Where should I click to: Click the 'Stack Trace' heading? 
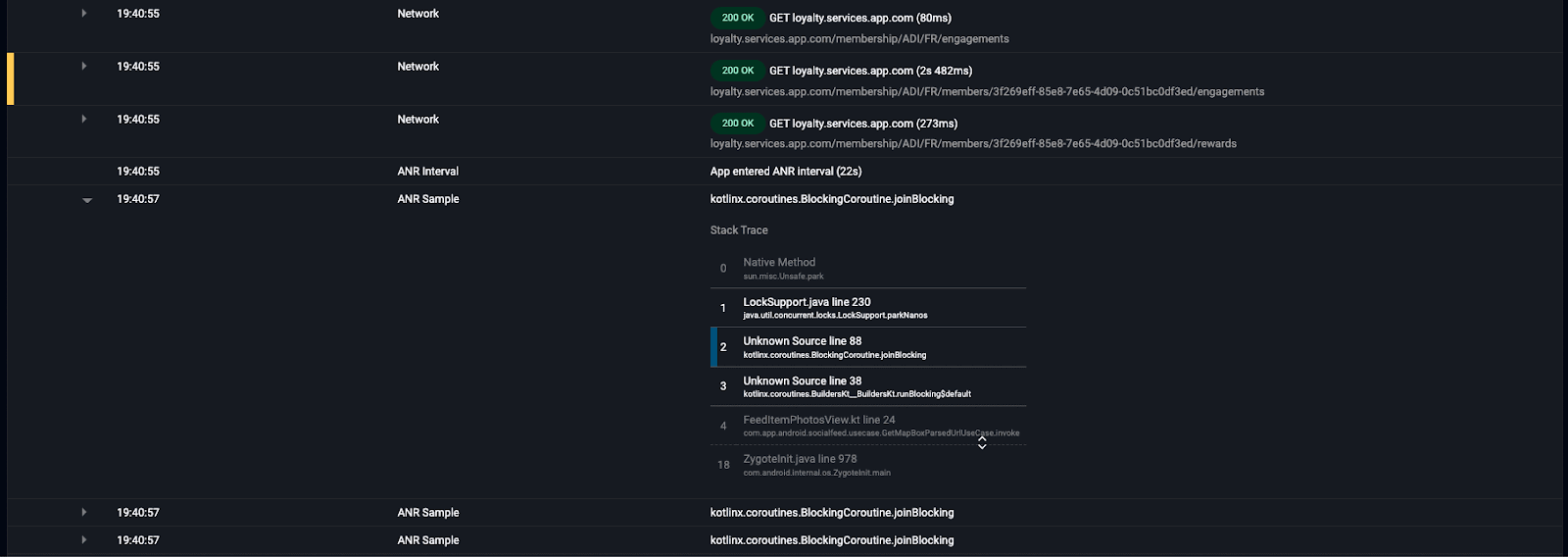click(x=739, y=230)
